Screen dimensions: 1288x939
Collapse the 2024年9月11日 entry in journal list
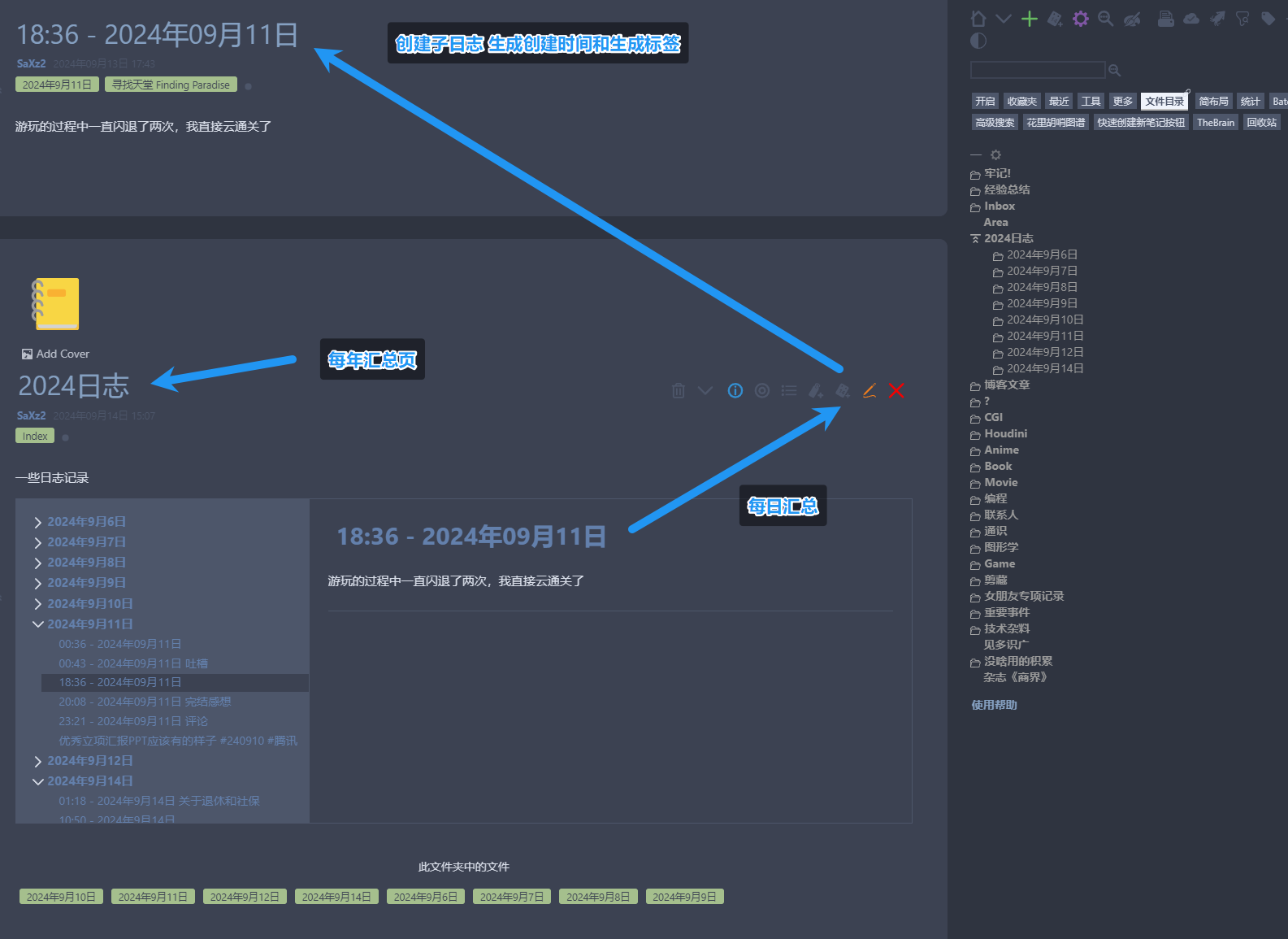(38, 624)
